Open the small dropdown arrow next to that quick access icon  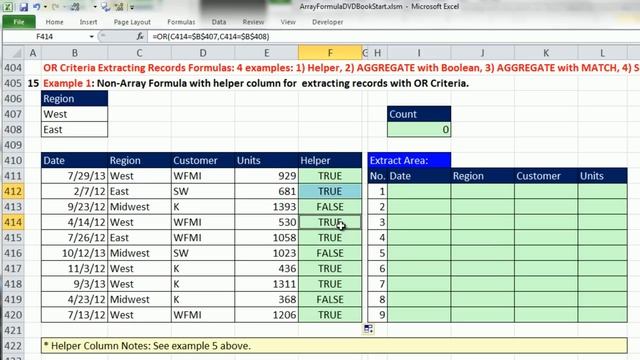pyautogui.click(x=95, y=7)
